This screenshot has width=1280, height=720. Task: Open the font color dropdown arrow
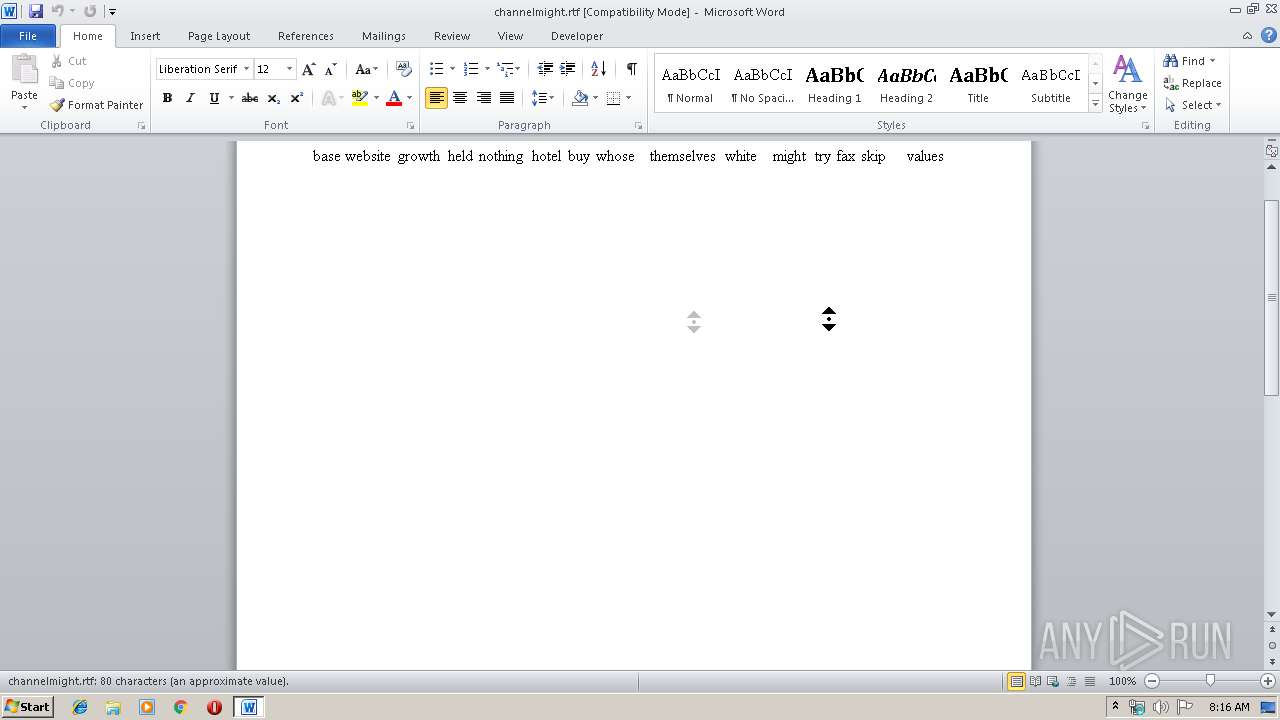411,98
